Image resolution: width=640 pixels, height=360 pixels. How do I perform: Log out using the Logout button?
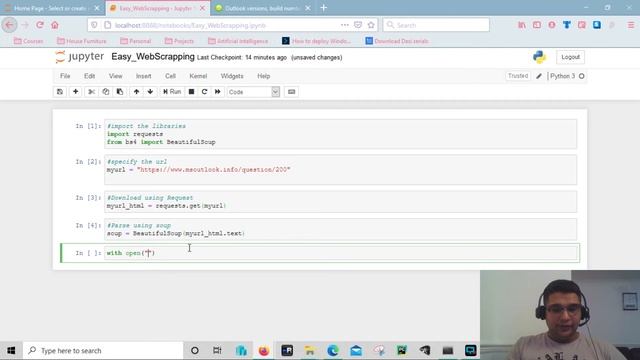pyautogui.click(x=570, y=57)
